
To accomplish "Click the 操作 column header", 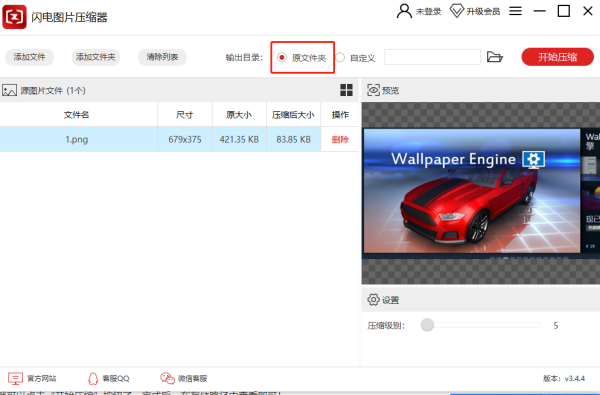I will coord(340,115).
